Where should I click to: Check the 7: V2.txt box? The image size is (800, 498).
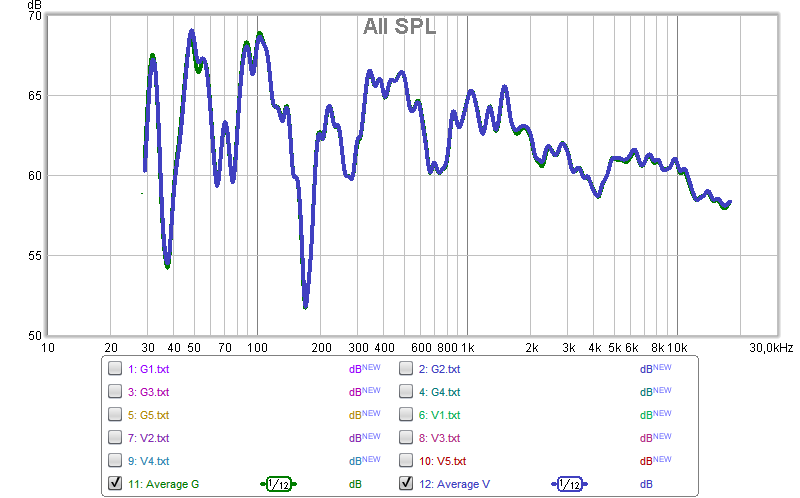coord(115,437)
